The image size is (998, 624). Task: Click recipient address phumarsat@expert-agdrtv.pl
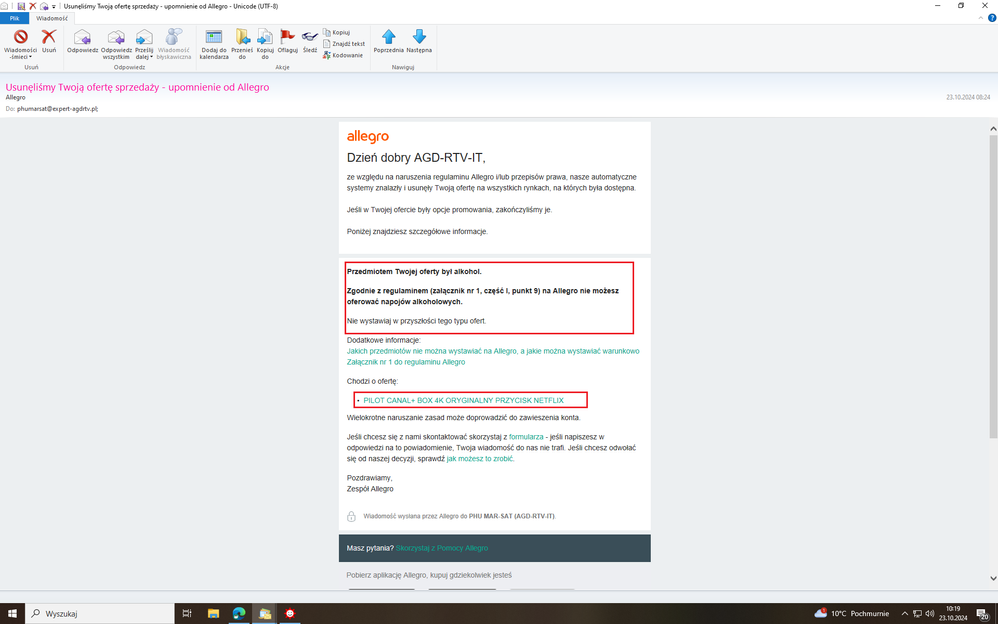click(57, 109)
